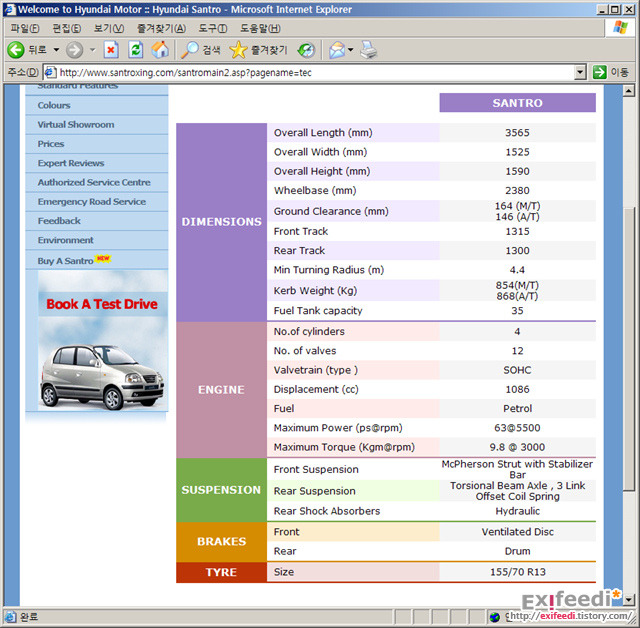Click the grey Forward arrow button
Image resolution: width=640 pixels, height=628 pixels.
tap(74, 50)
